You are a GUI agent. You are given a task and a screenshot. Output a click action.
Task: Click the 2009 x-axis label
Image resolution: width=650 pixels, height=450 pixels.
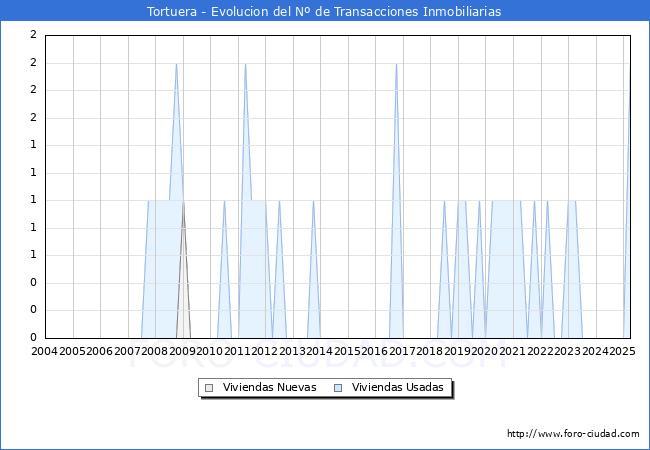182,351
